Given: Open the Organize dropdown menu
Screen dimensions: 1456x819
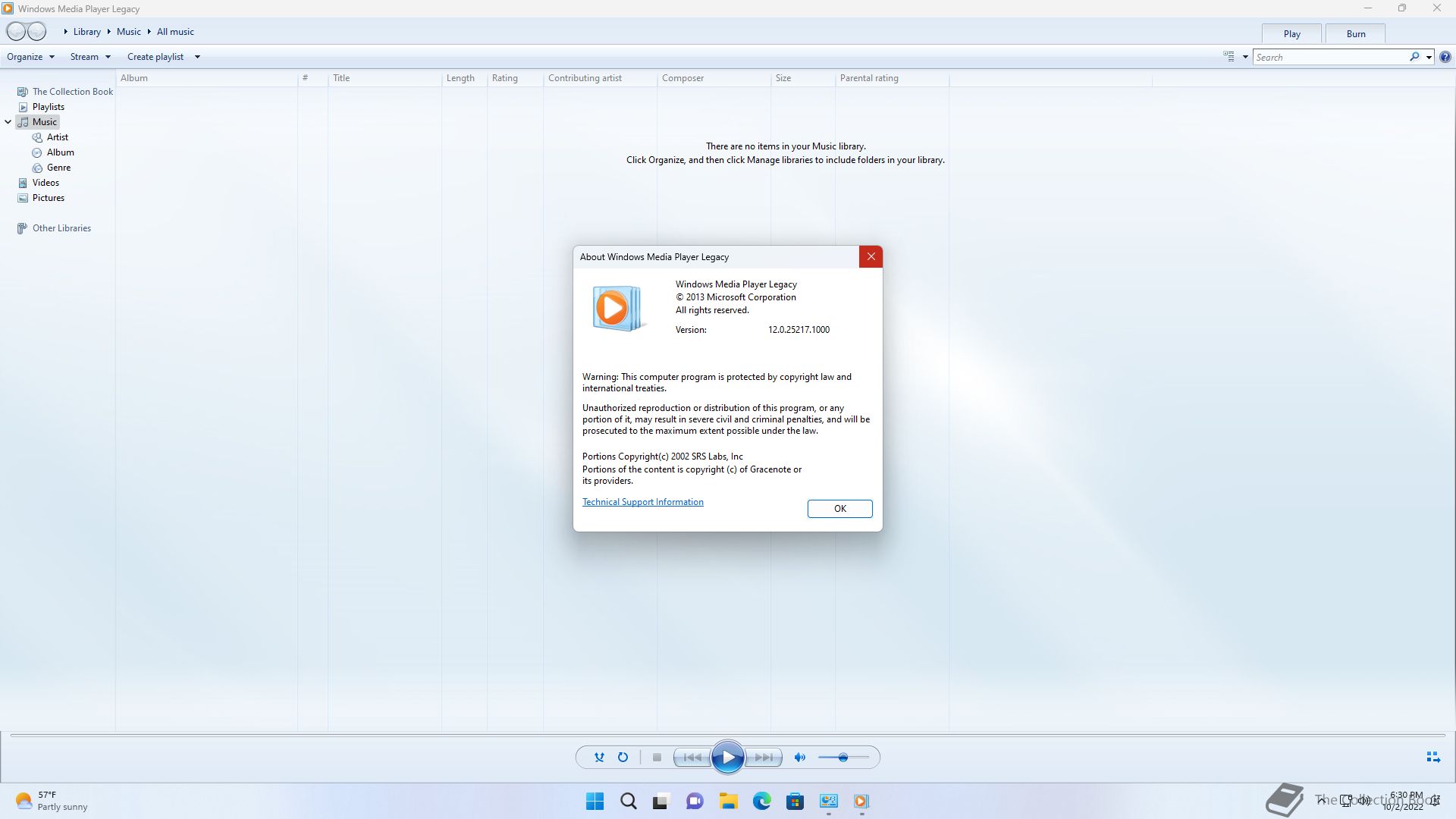Looking at the screenshot, I should point(30,57).
